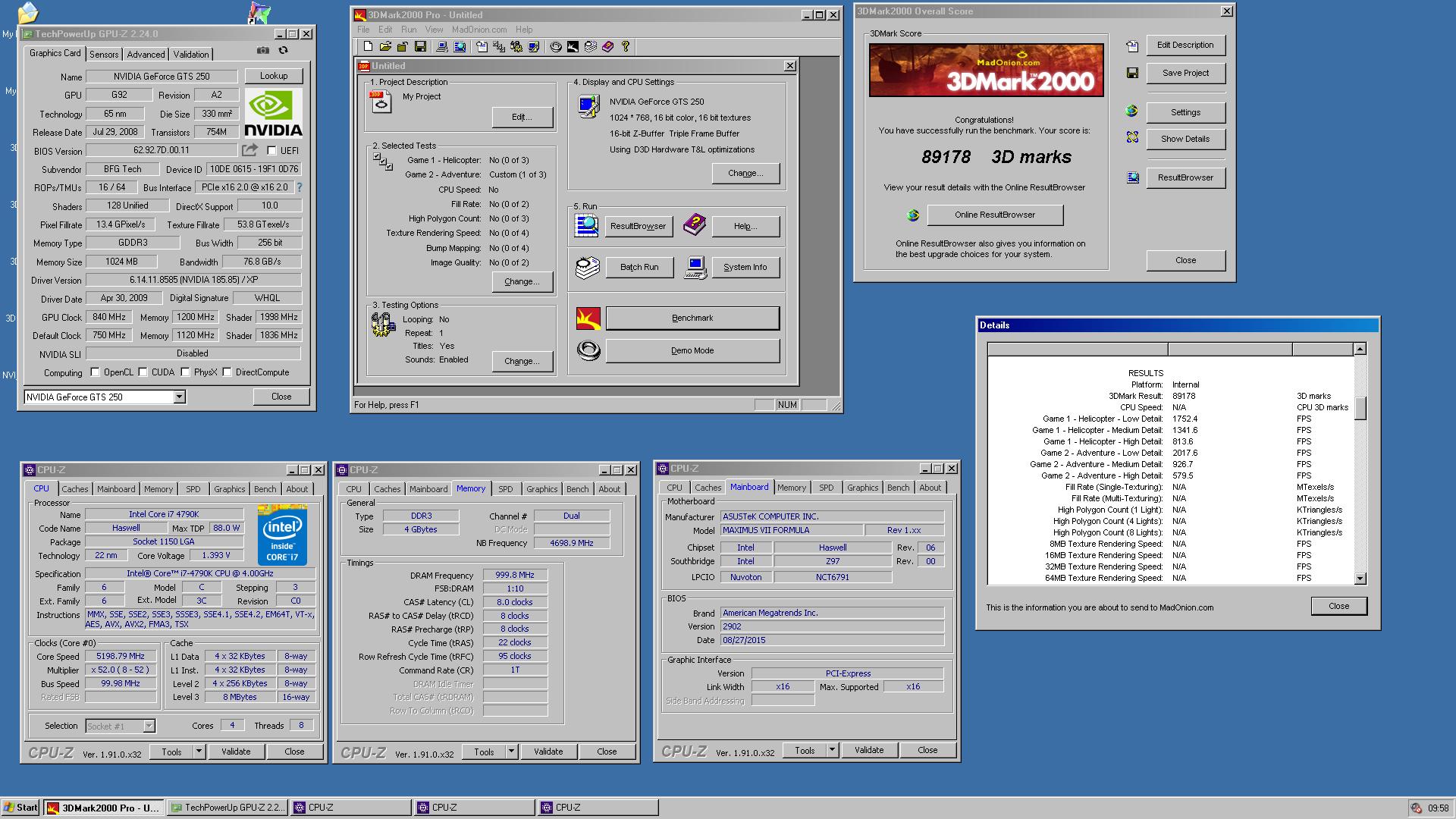Open SPD tab in CPU-Z Memory window
The height and width of the screenshot is (819, 1456).
506,489
